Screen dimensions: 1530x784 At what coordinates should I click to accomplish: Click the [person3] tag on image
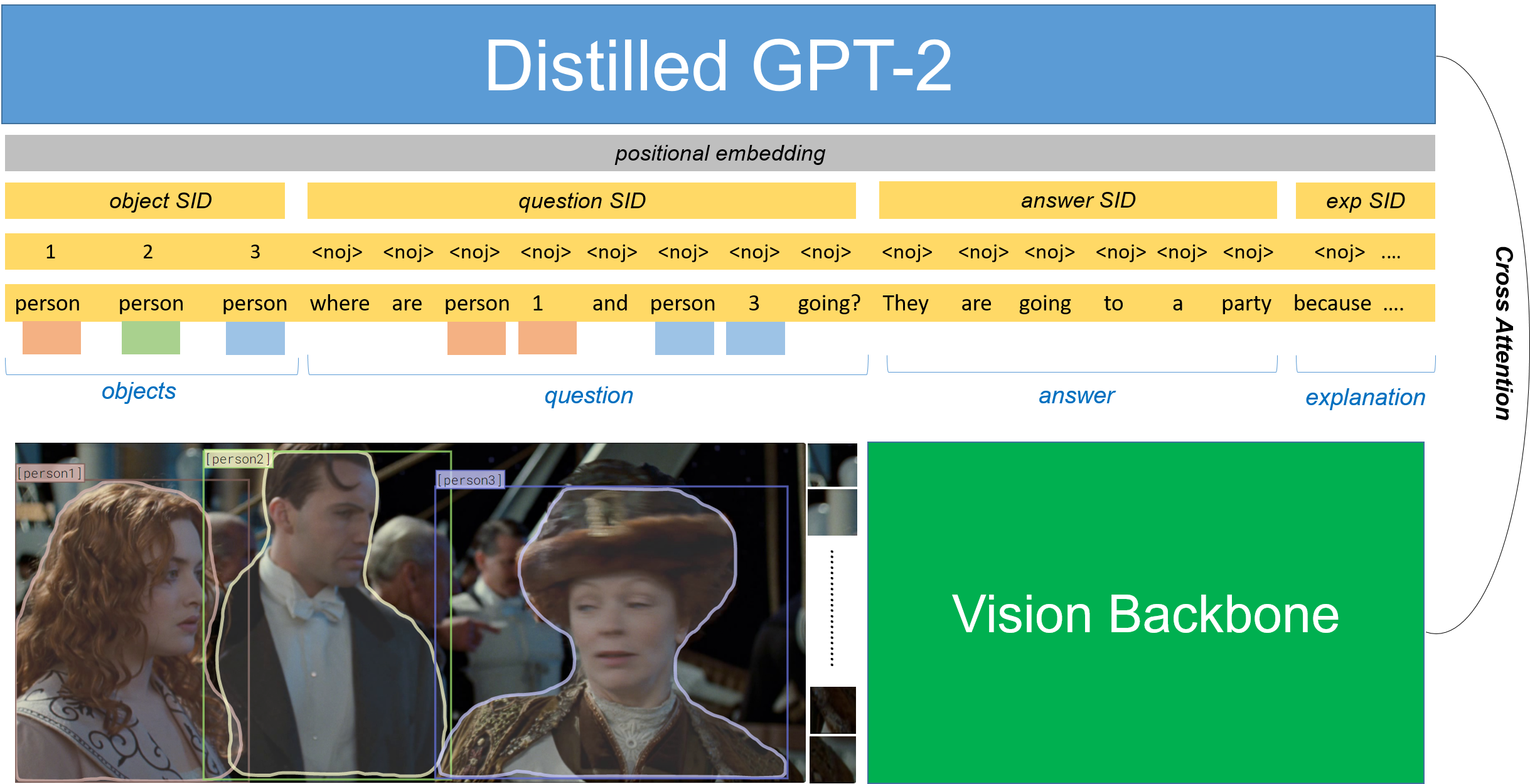pyautogui.click(x=470, y=480)
